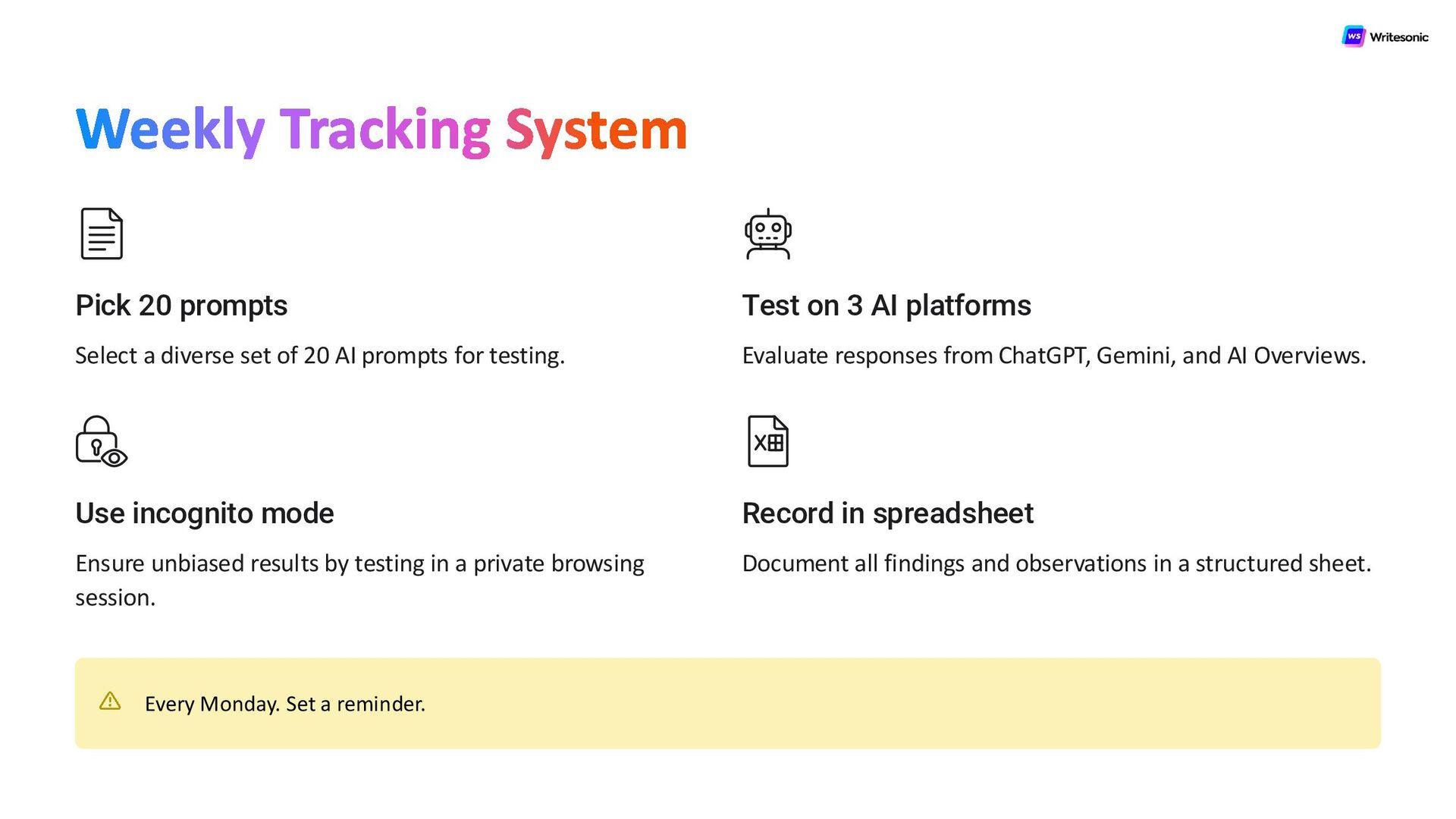
Task: Click the Ensure unbiased results description text
Action: pos(359,564)
